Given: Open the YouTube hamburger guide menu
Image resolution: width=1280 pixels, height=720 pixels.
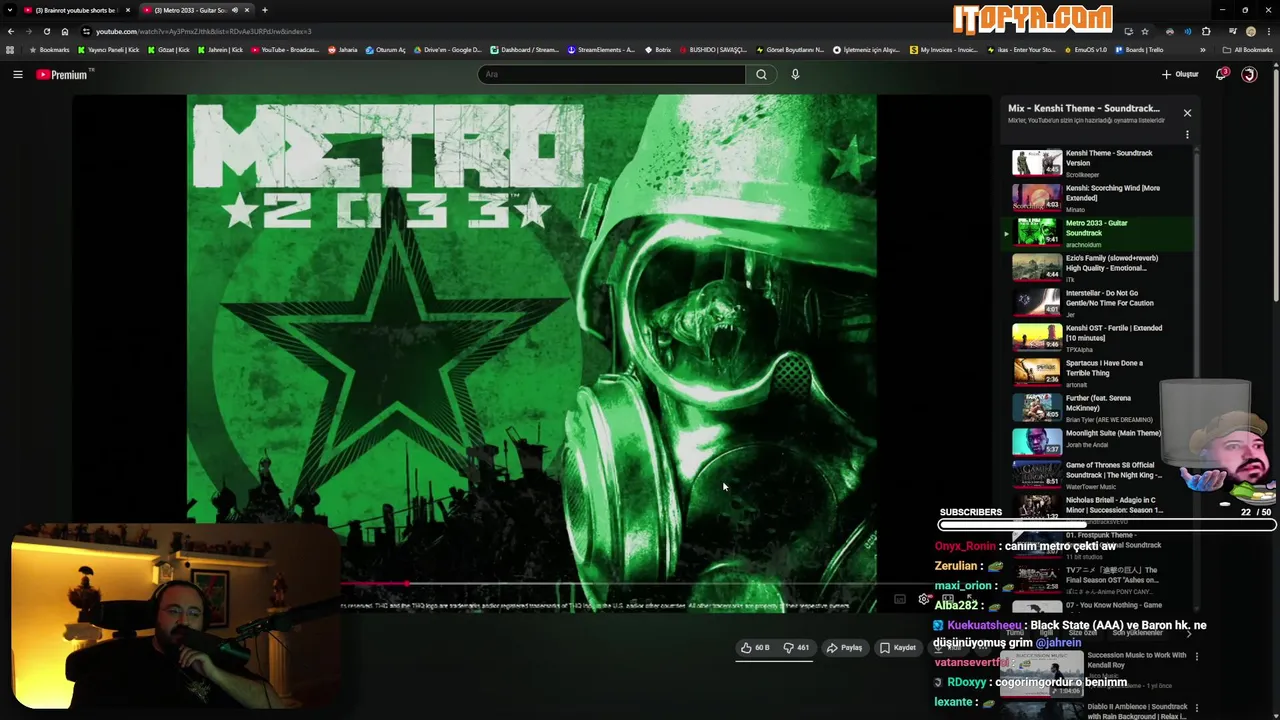Looking at the screenshot, I should [x=18, y=74].
